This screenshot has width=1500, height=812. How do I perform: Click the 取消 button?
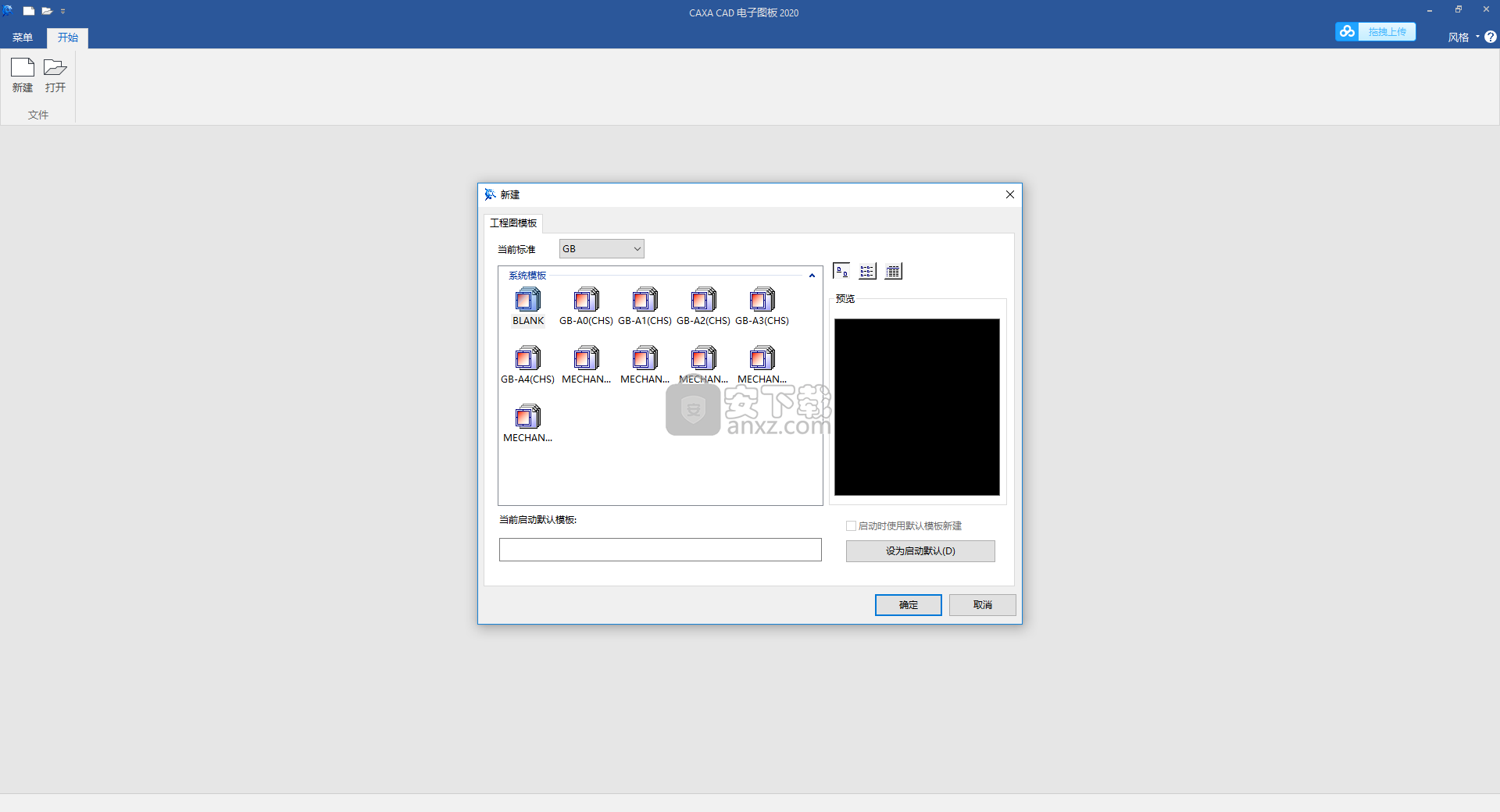point(983,605)
